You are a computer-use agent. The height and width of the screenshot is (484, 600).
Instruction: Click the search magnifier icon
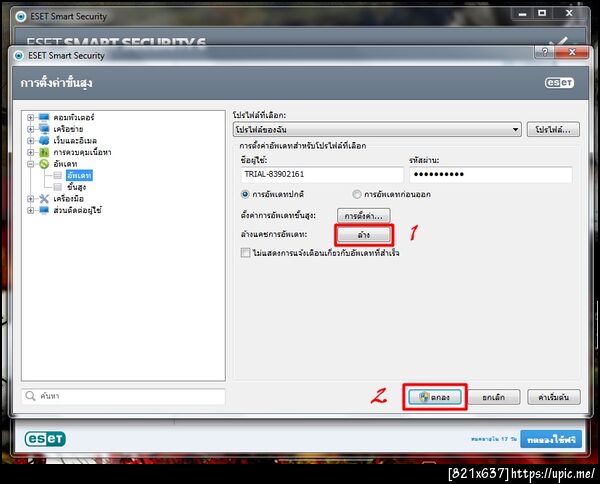pos(30,396)
